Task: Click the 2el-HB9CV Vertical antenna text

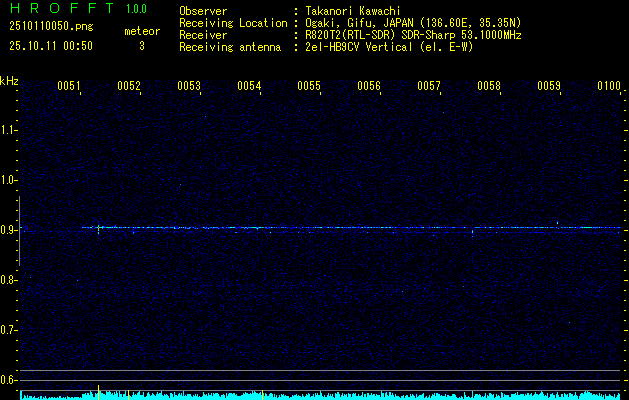Action: pos(389,47)
